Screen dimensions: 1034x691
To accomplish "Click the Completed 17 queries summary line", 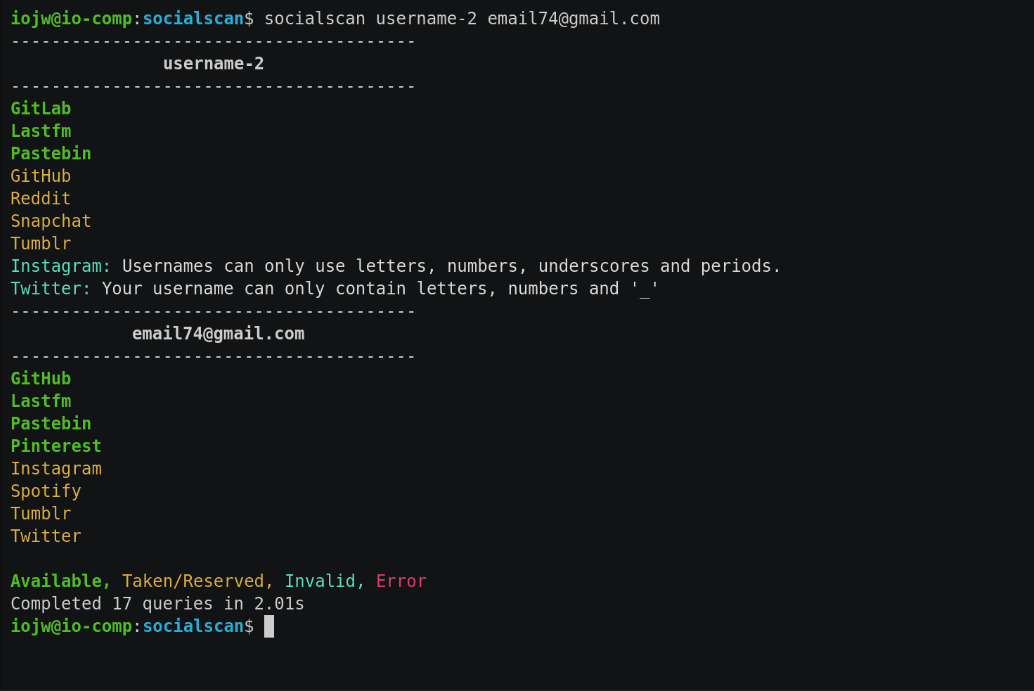I will (x=158, y=604).
